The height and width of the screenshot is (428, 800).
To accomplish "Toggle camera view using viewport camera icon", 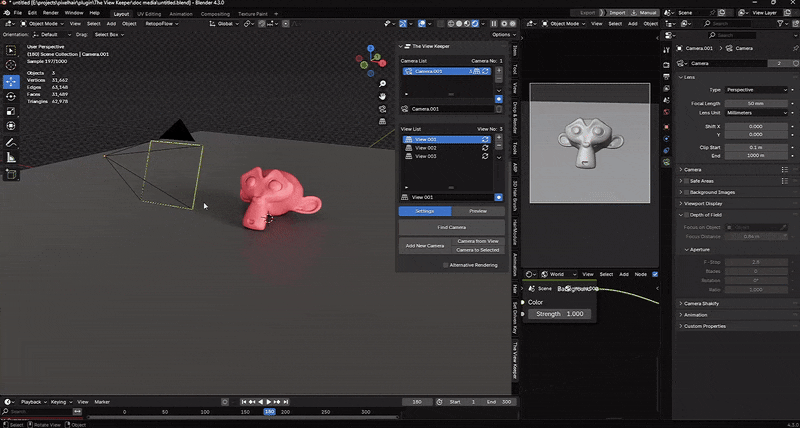I will click(382, 109).
